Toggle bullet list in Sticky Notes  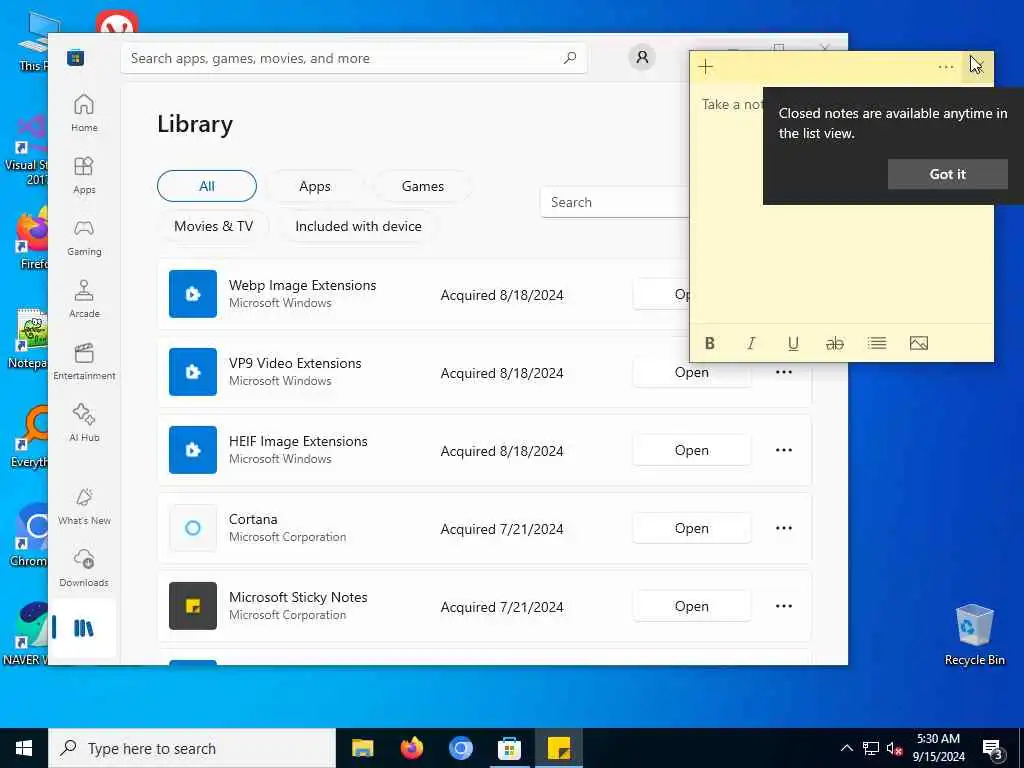click(x=876, y=344)
